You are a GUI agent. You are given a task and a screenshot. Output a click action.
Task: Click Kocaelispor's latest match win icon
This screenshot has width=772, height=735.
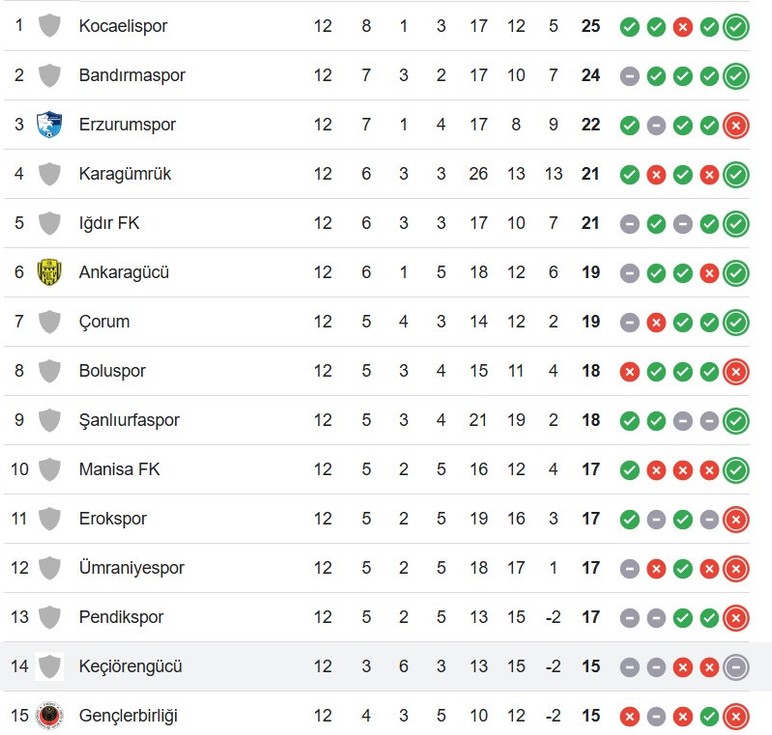point(736,27)
